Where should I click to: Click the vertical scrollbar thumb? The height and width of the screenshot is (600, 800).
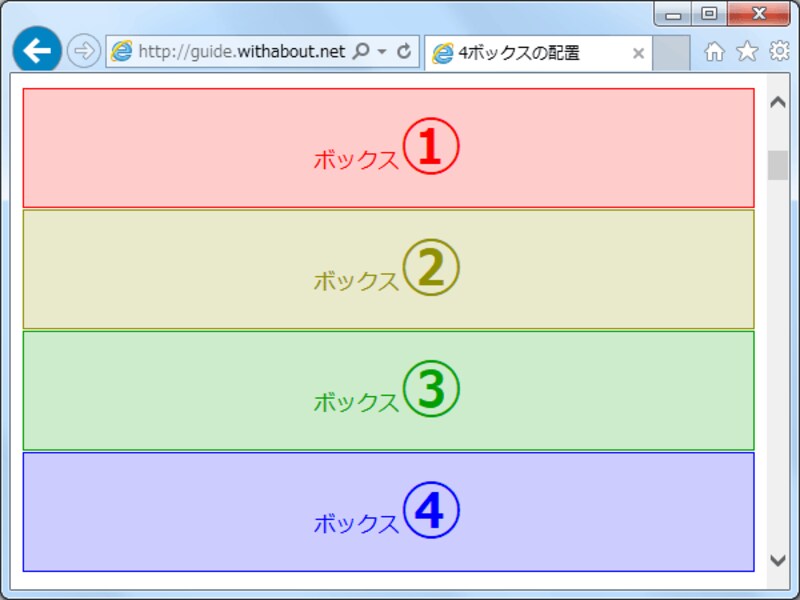click(x=778, y=165)
